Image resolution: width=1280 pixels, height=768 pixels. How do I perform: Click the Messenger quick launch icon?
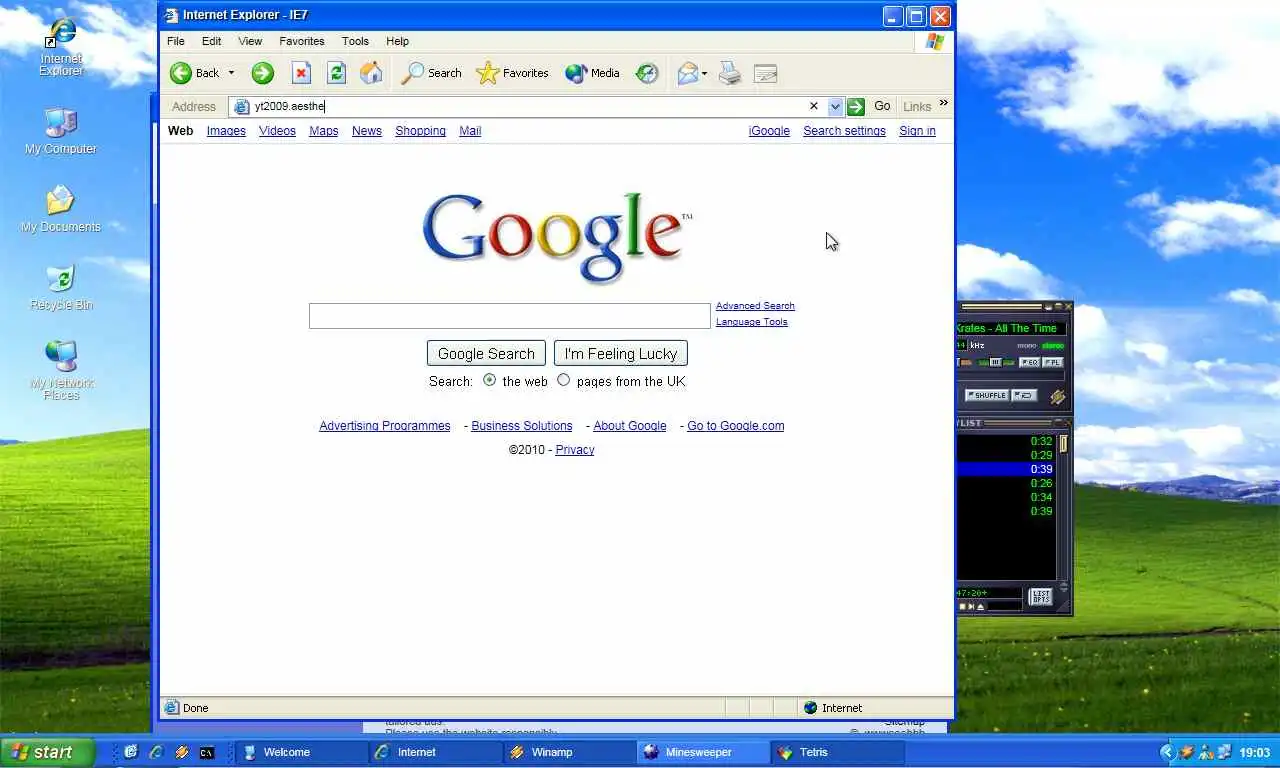pyautogui.click(x=131, y=752)
